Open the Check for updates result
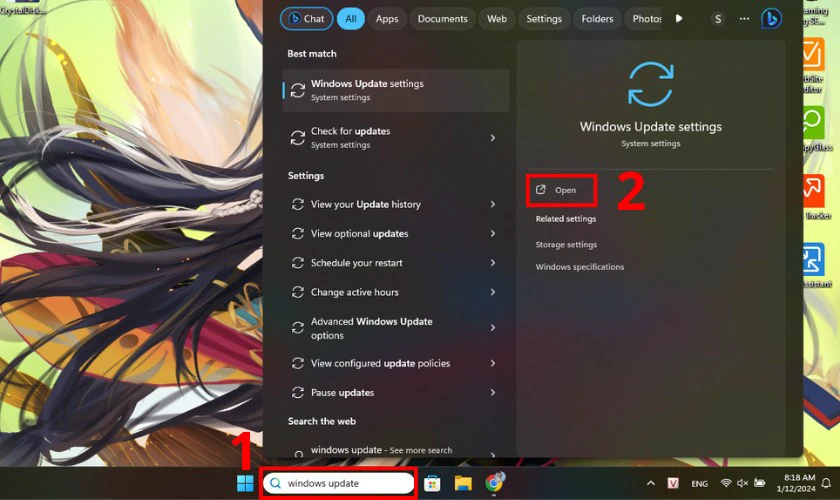Viewport: 840px width, 500px height. point(395,138)
